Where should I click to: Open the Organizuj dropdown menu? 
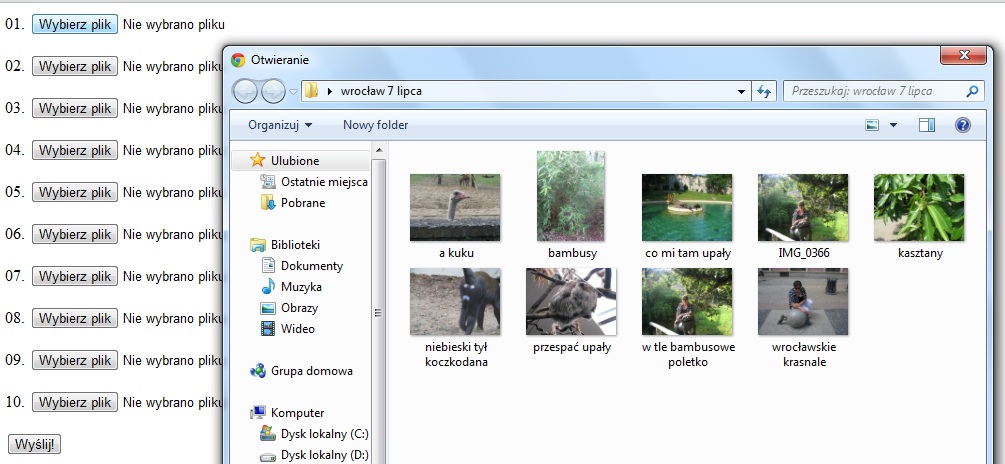click(x=280, y=125)
